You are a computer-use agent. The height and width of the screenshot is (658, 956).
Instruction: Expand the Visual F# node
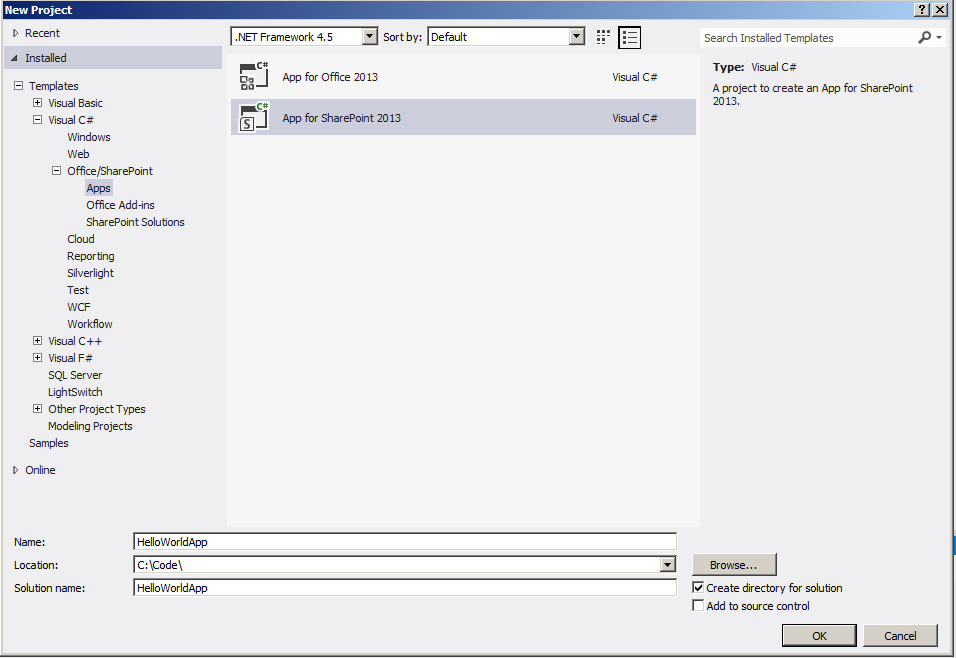coord(37,358)
